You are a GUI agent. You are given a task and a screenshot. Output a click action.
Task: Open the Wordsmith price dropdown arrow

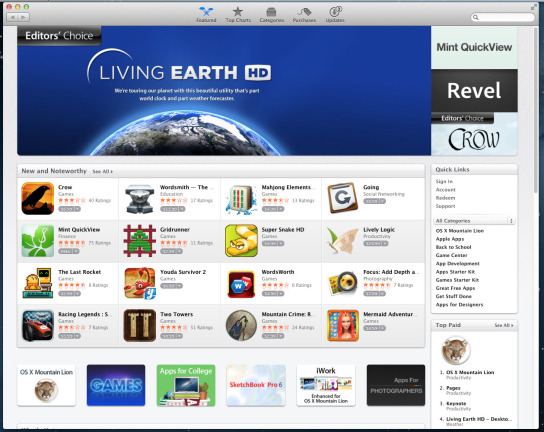(182, 209)
